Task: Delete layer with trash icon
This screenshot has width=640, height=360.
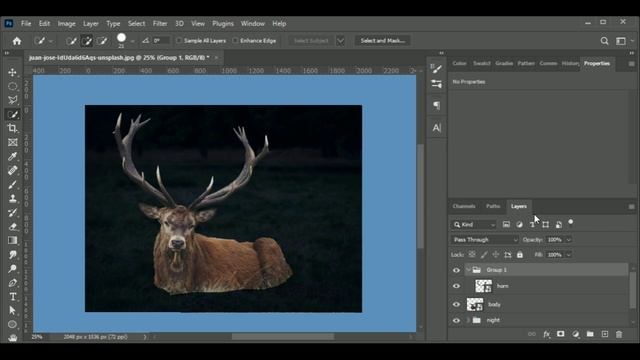Action: click(x=619, y=334)
